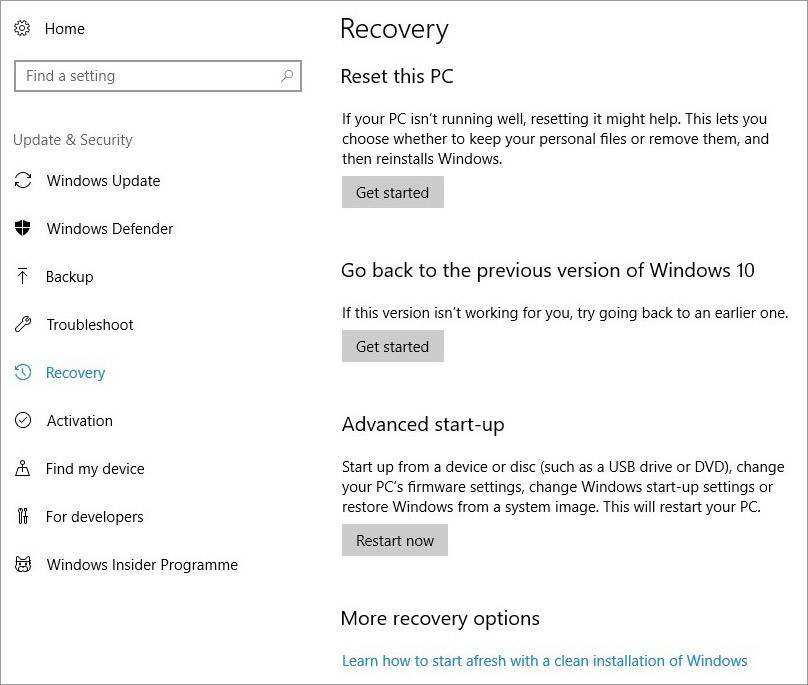Open the Windows Update settings page
Screen dimensions: 808x685
point(103,181)
